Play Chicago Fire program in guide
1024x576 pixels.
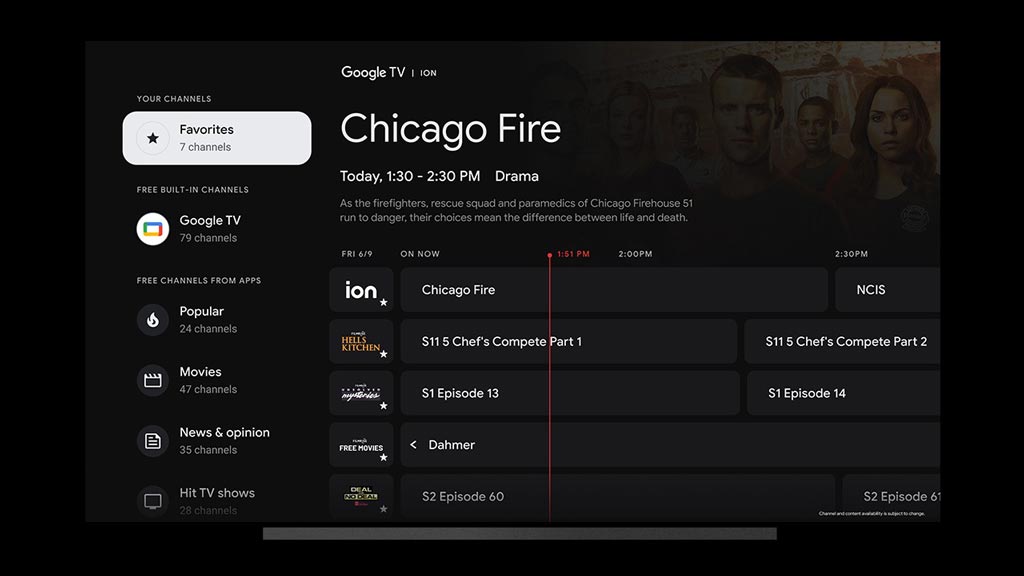[x=614, y=289]
